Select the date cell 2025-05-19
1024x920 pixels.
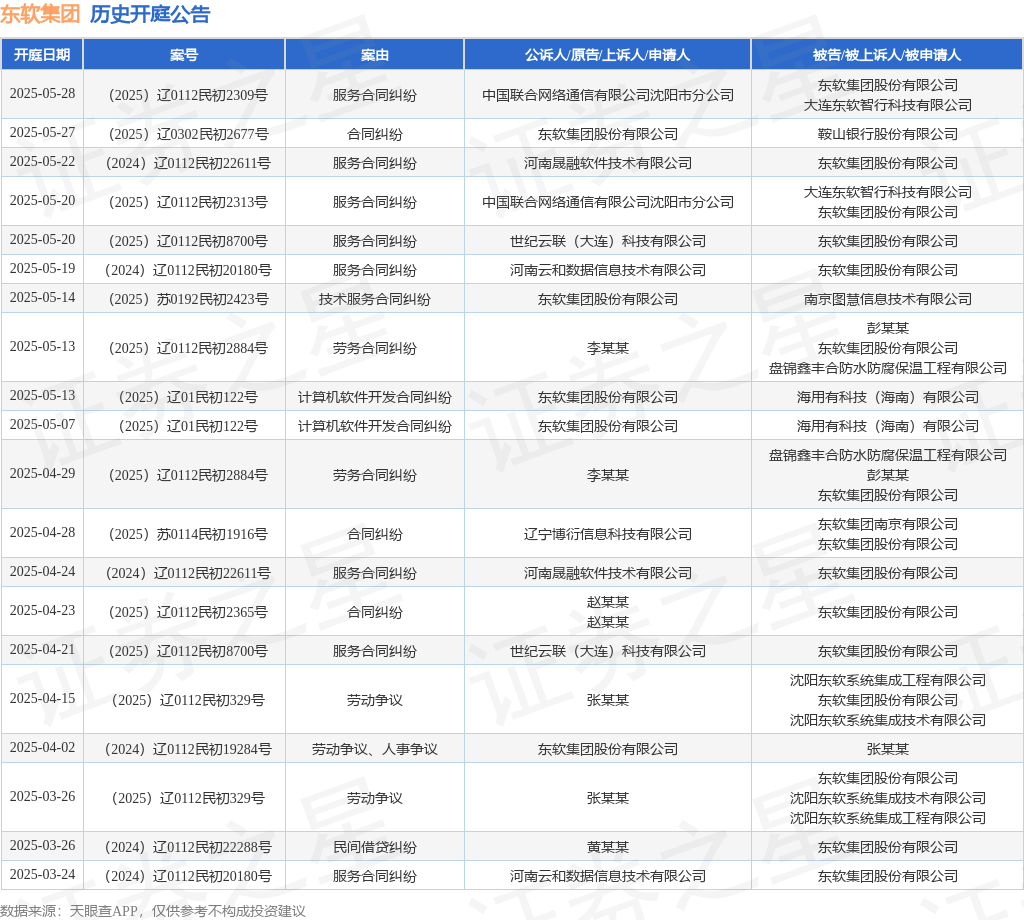point(42,268)
